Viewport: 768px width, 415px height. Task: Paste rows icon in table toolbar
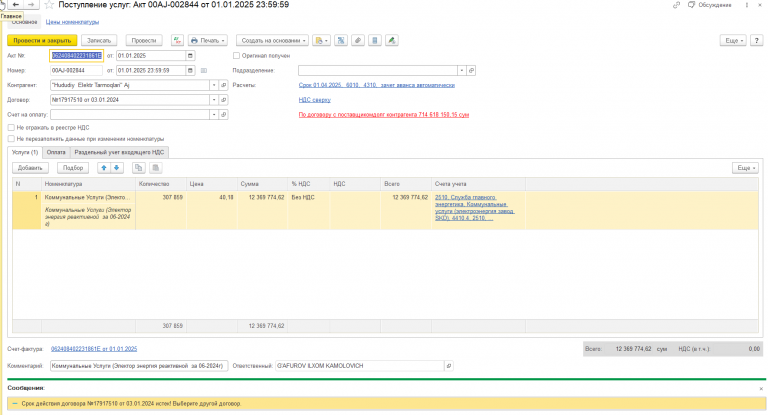(156, 168)
